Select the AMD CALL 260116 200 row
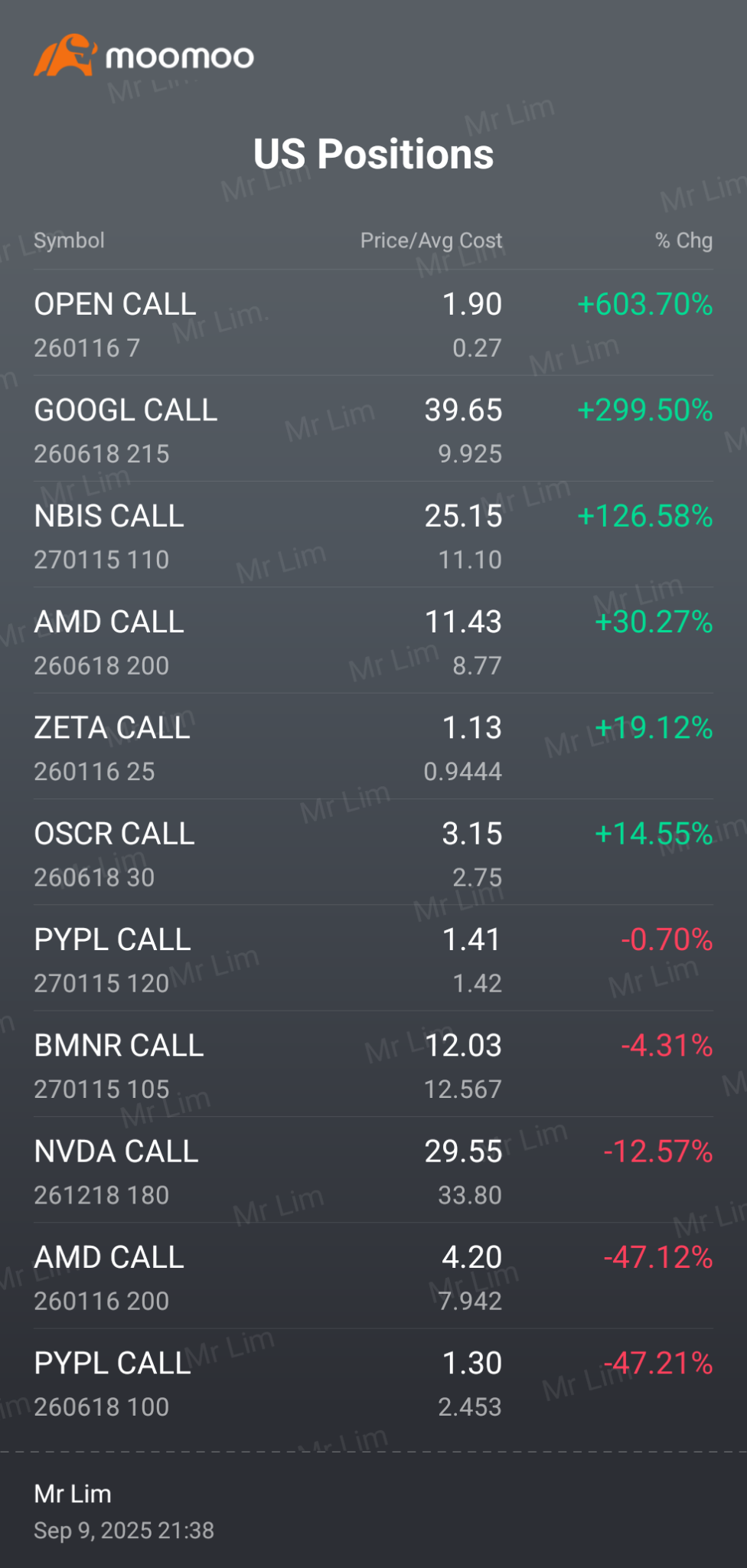Viewport: 747px width, 1568px height. pos(109,1276)
